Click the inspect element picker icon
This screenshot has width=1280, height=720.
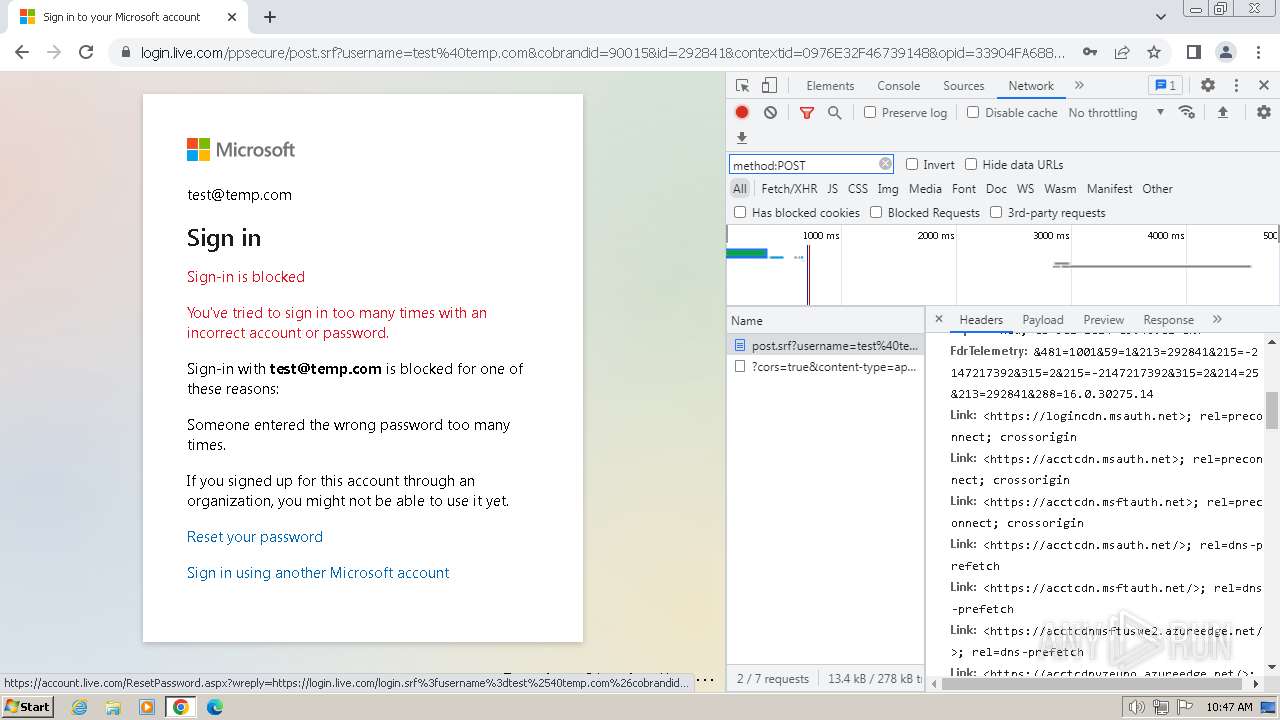tap(742, 86)
